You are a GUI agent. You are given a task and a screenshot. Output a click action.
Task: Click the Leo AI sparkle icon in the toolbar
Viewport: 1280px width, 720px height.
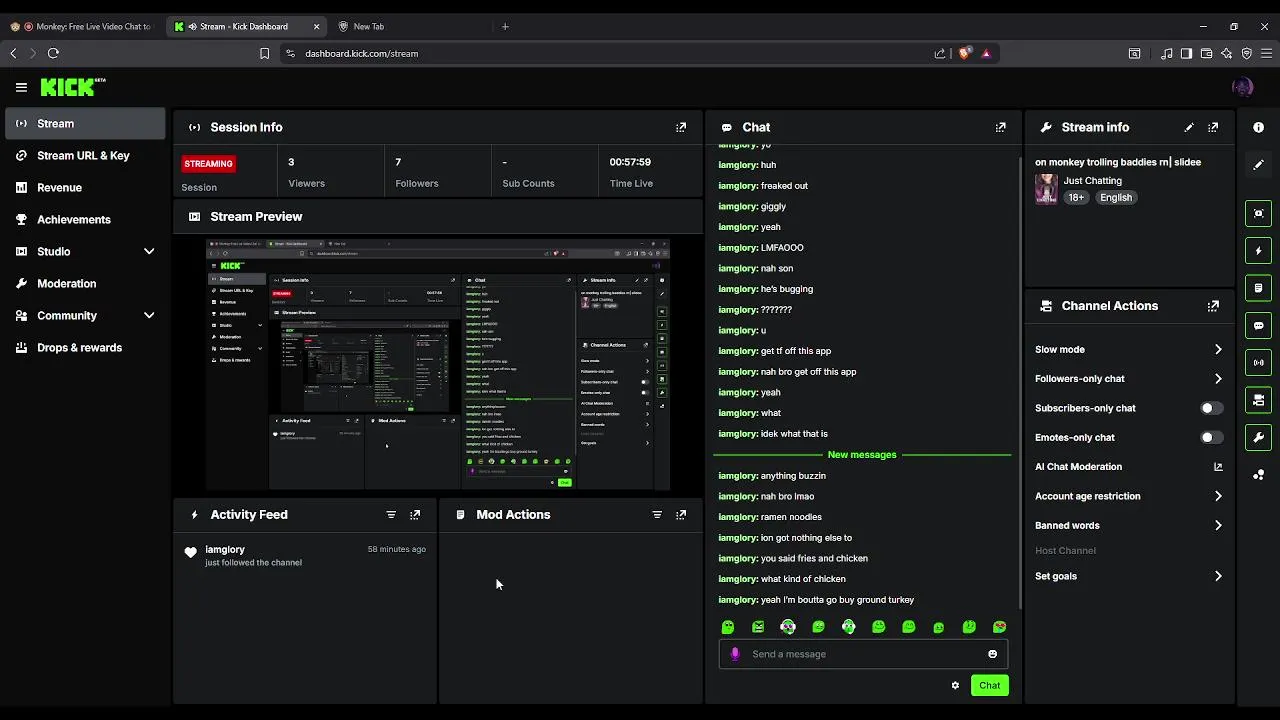1227,53
